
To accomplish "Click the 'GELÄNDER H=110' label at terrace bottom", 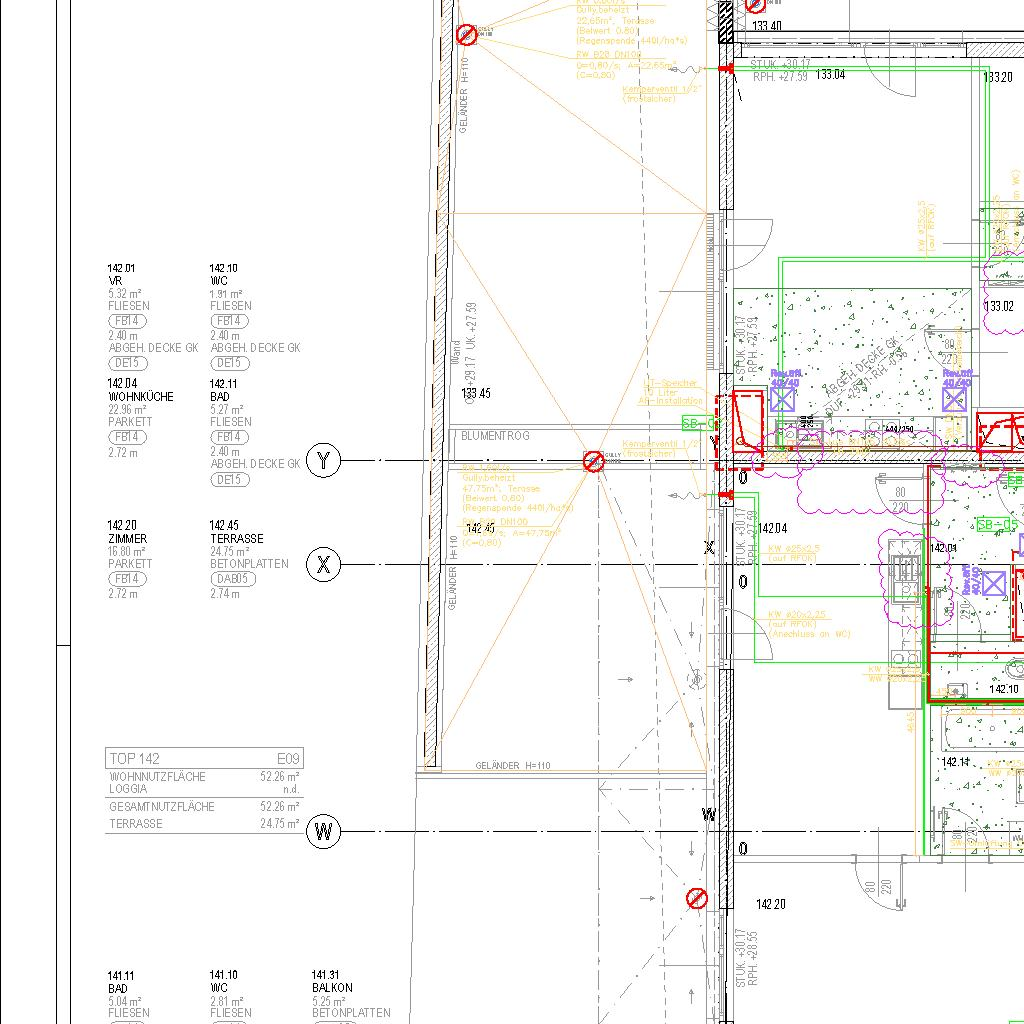I will point(512,766).
